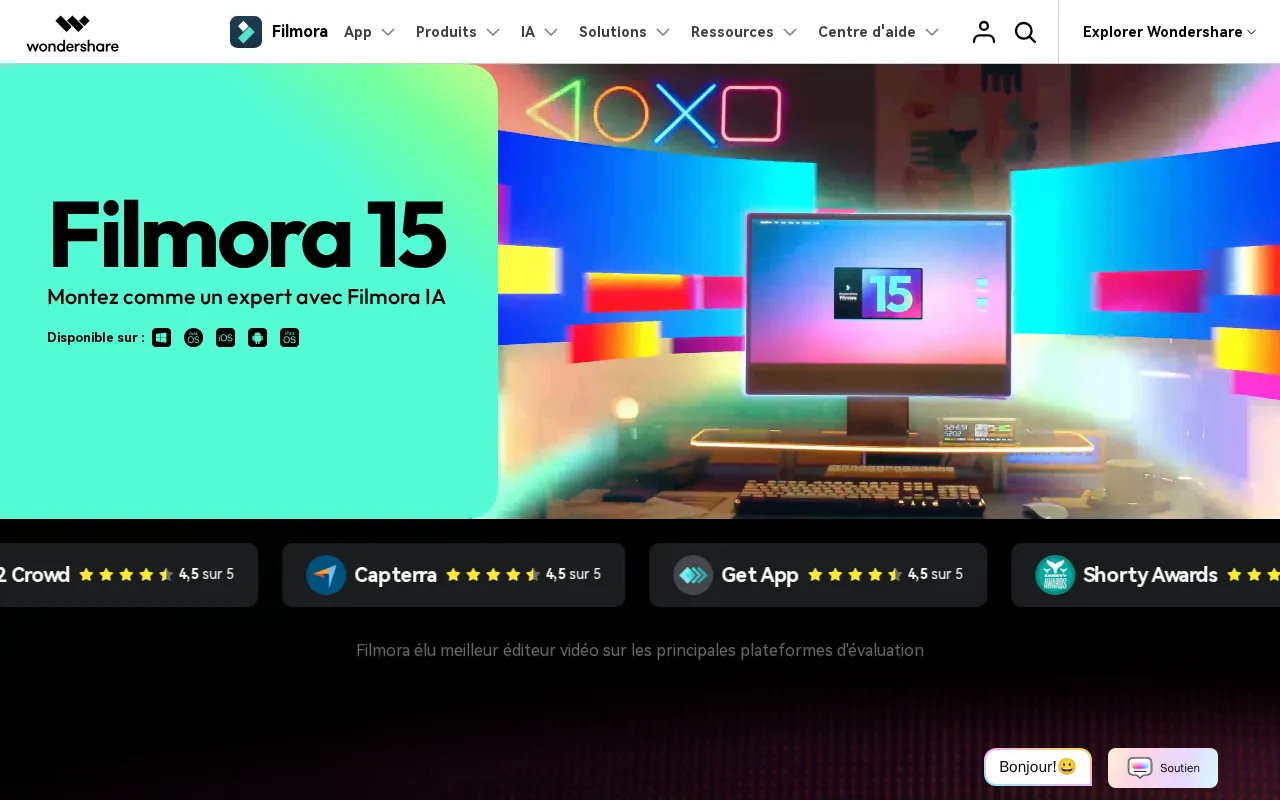Select the iPadOS platform icon
The height and width of the screenshot is (800, 1280).
tap(290, 338)
